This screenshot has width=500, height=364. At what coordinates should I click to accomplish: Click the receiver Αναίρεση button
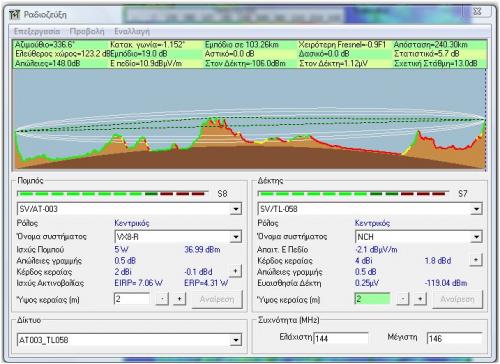click(457, 299)
